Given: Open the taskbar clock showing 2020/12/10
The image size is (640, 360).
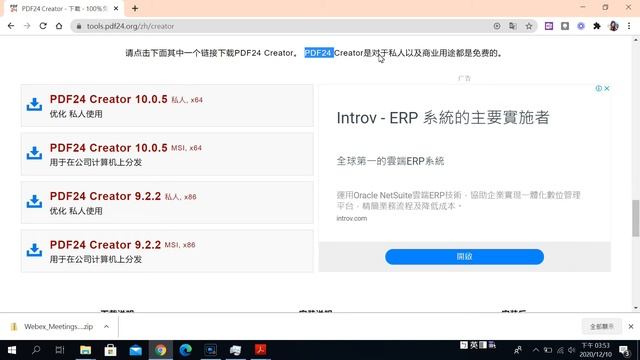Looking at the screenshot, I should click(x=596, y=350).
